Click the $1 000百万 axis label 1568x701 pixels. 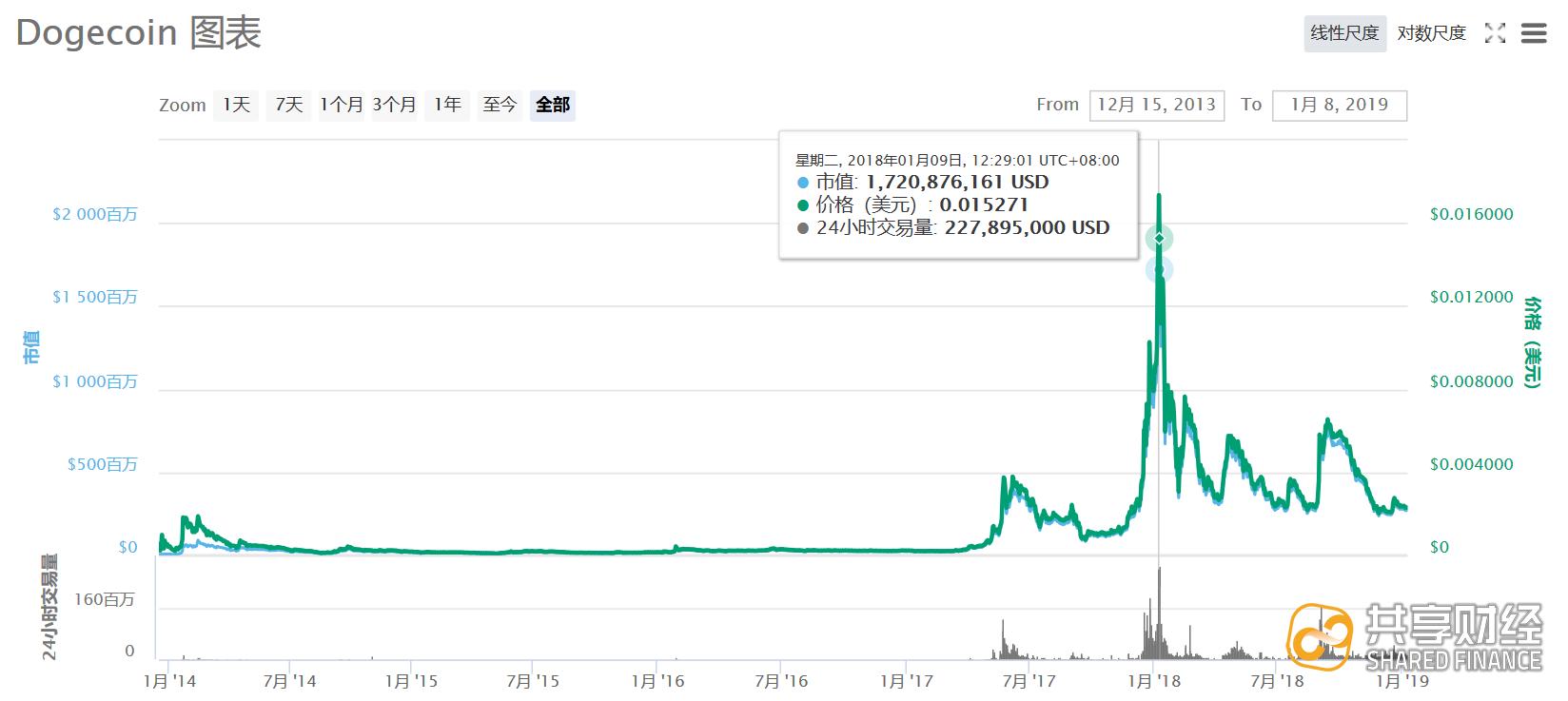click(x=95, y=382)
